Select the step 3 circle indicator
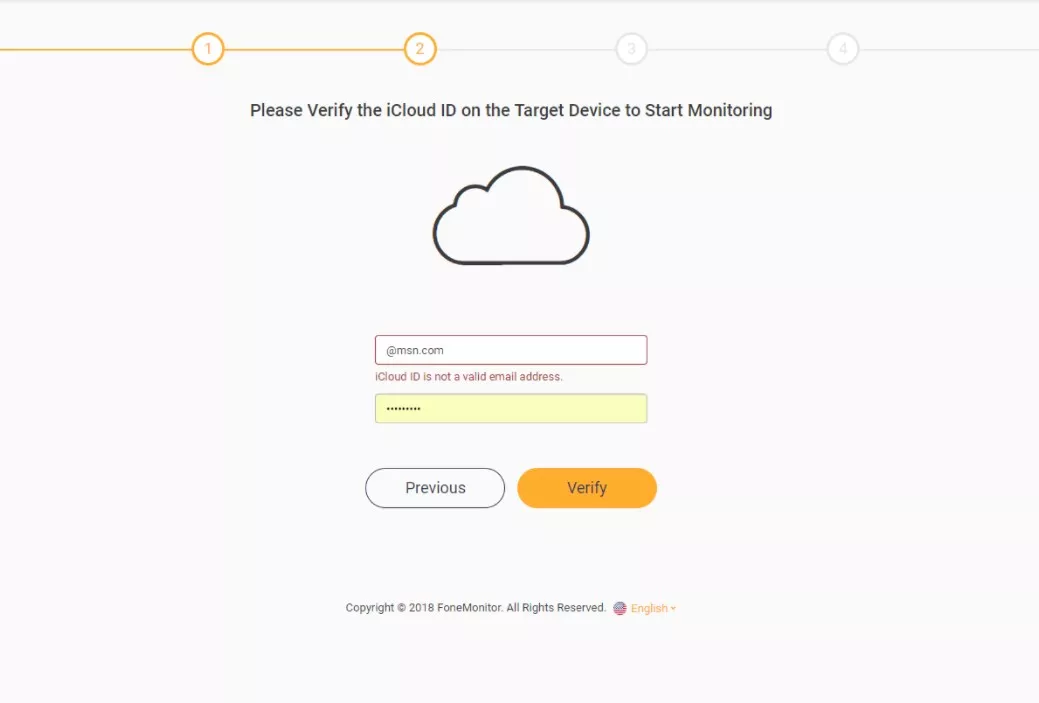This screenshot has width=1039, height=703. [631, 49]
